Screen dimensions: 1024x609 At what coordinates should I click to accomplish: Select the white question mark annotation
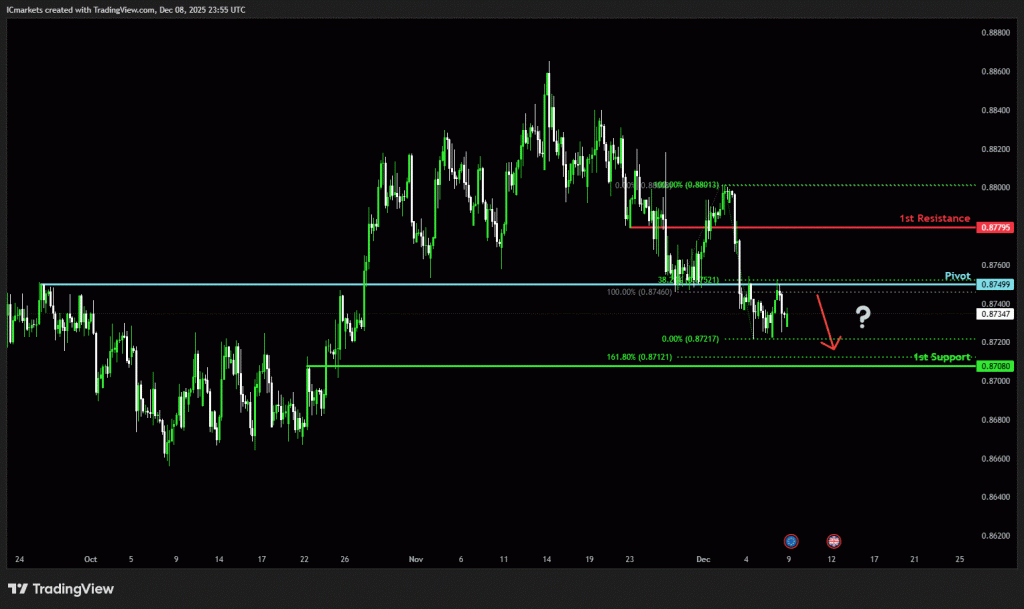(x=863, y=319)
